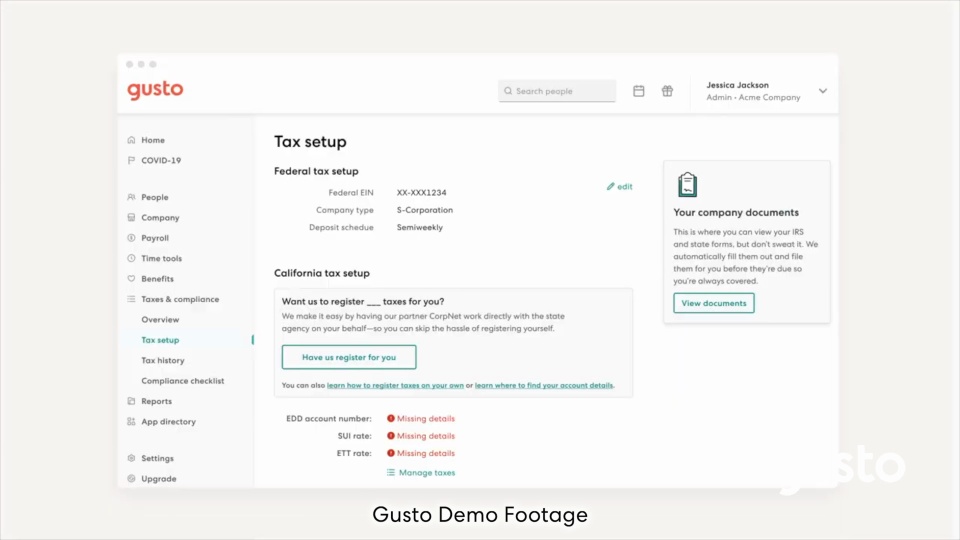This screenshot has height=540, width=960.
Task: Open the Compliance checklist item
Action: click(182, 381)
